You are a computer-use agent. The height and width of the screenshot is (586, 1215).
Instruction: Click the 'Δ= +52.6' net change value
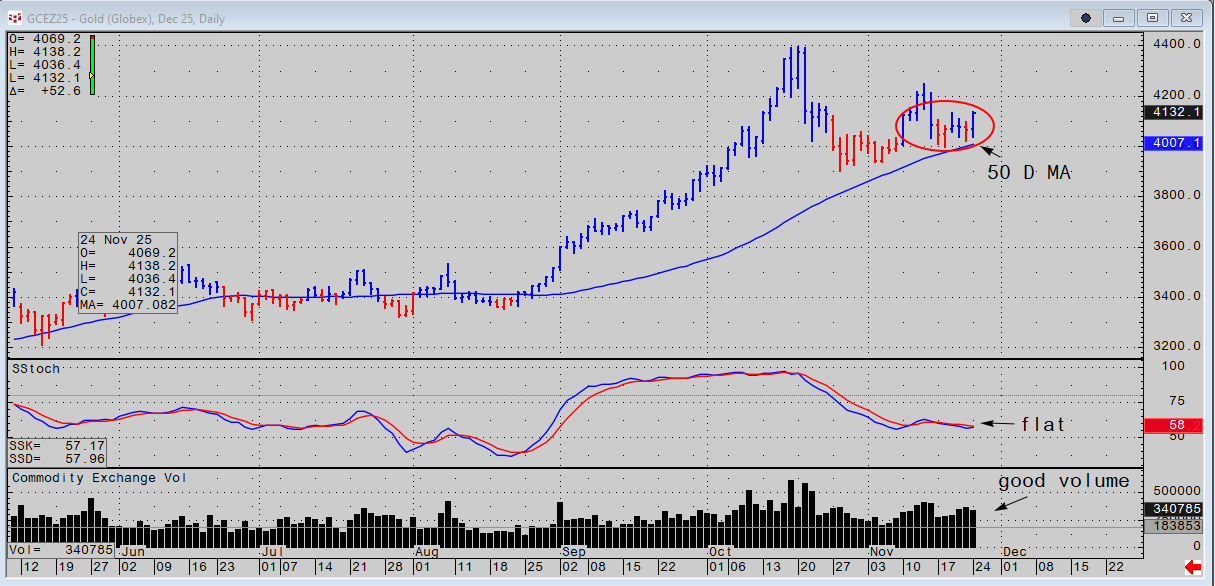tap(45, 90)
